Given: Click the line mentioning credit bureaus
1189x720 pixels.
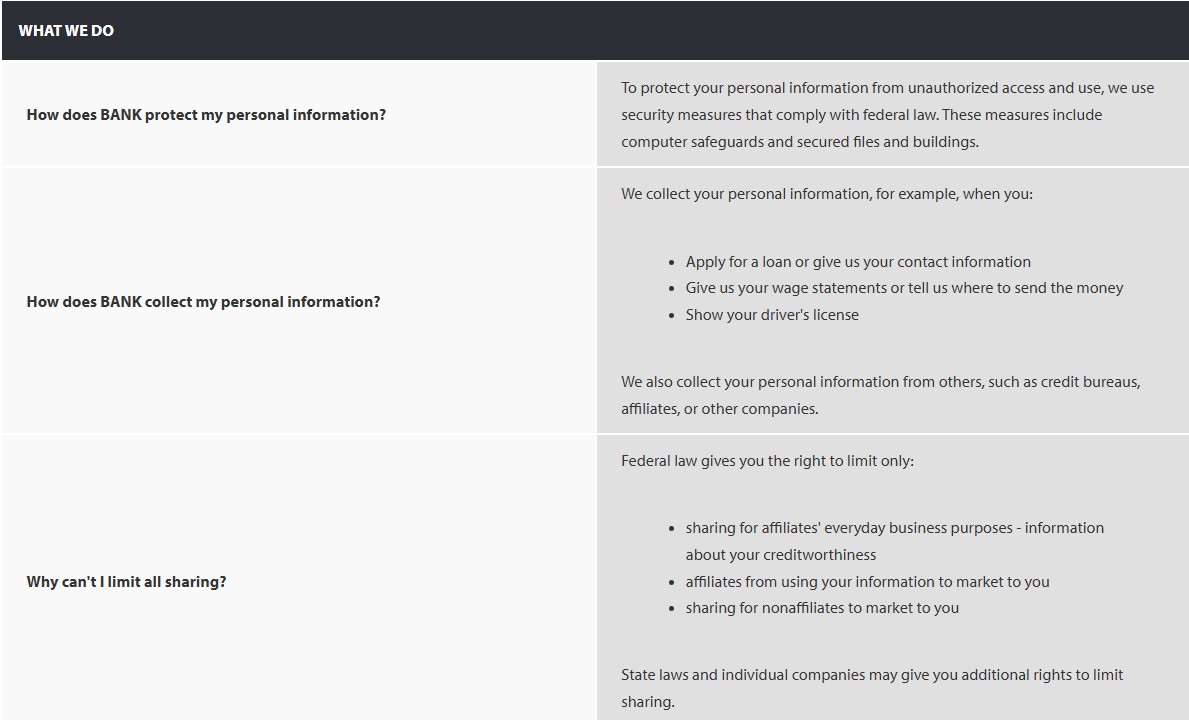Looking at the screenshot, I should coord(880,382).
